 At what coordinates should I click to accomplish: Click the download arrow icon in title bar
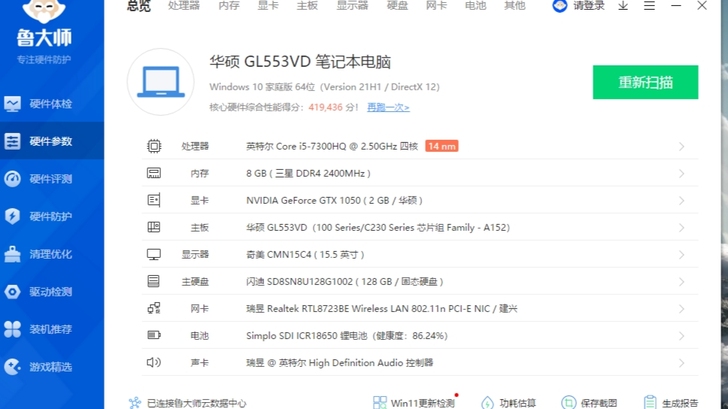click(x=623, y=6)
